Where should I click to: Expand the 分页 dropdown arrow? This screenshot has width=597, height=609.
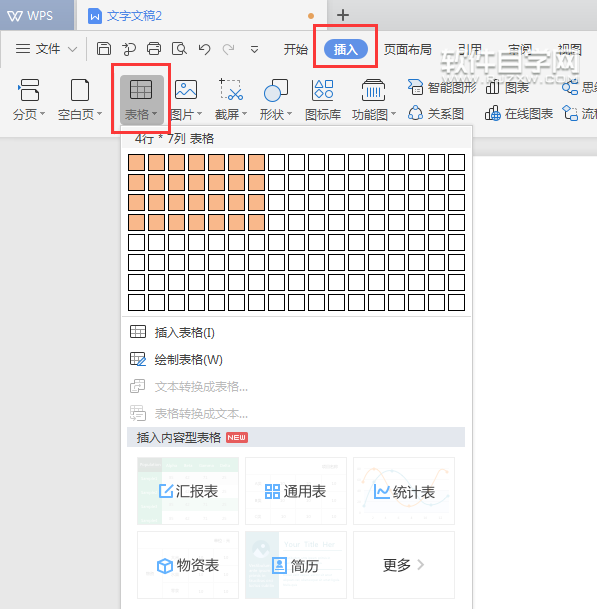43,114
